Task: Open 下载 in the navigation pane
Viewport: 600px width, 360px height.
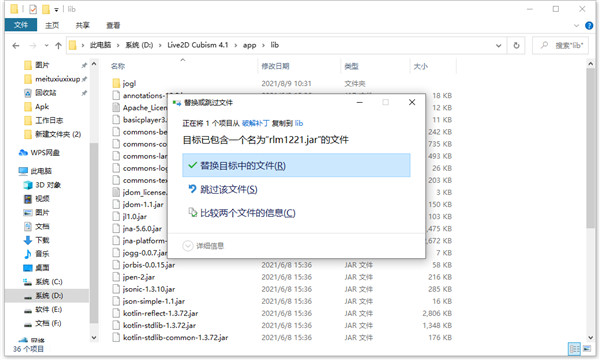Action: point(42,240)
